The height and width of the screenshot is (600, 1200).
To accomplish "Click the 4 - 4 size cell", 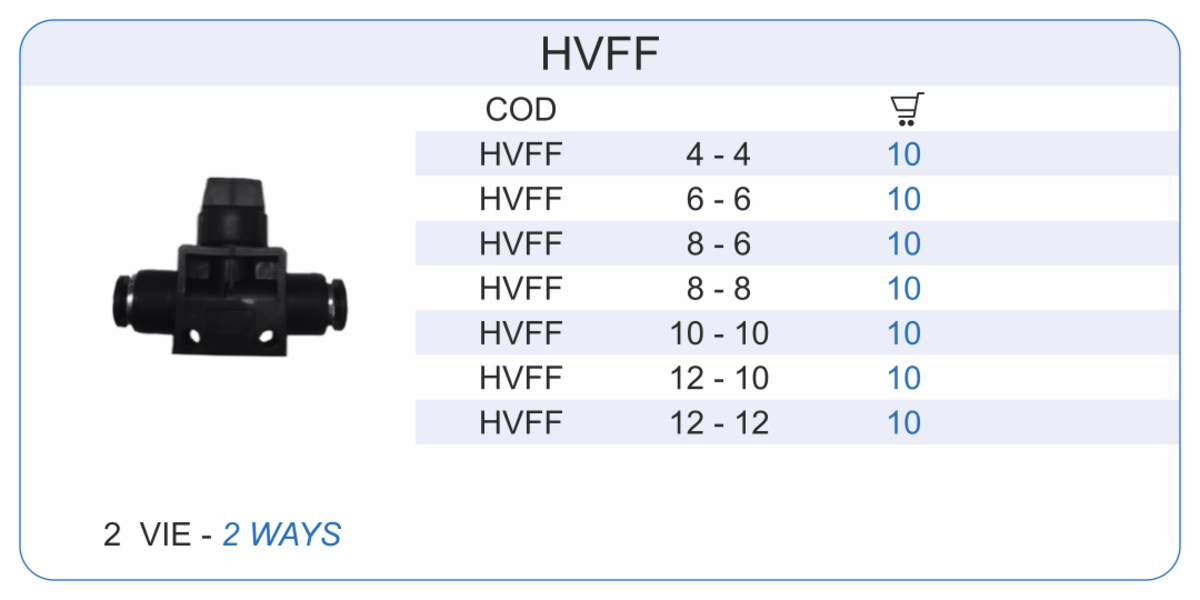I will click(718, 155).
